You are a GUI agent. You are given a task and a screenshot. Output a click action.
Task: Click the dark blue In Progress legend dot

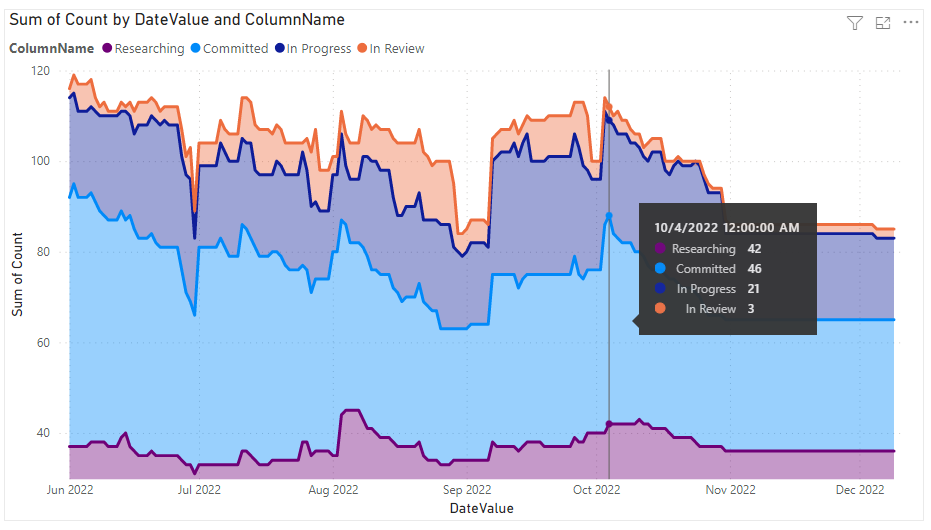coord(279,48)
